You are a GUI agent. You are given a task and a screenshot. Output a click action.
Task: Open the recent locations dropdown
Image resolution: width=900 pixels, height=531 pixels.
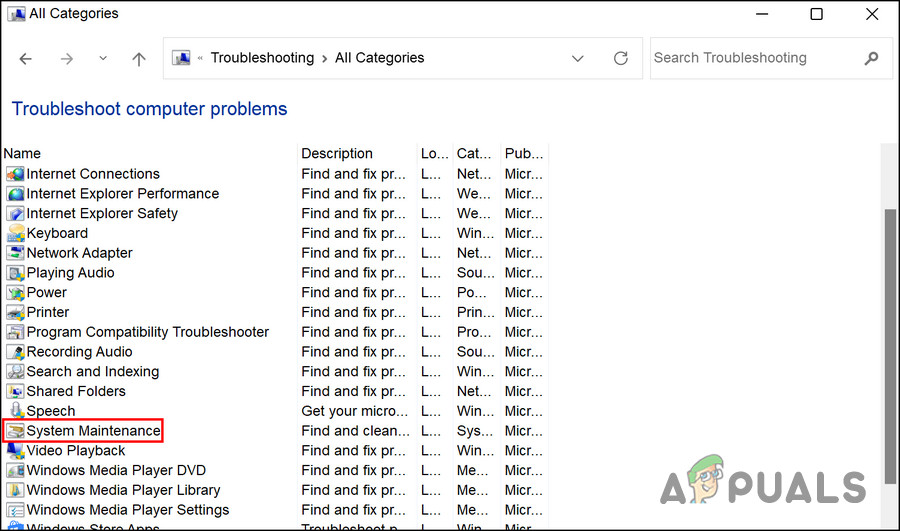103,59
